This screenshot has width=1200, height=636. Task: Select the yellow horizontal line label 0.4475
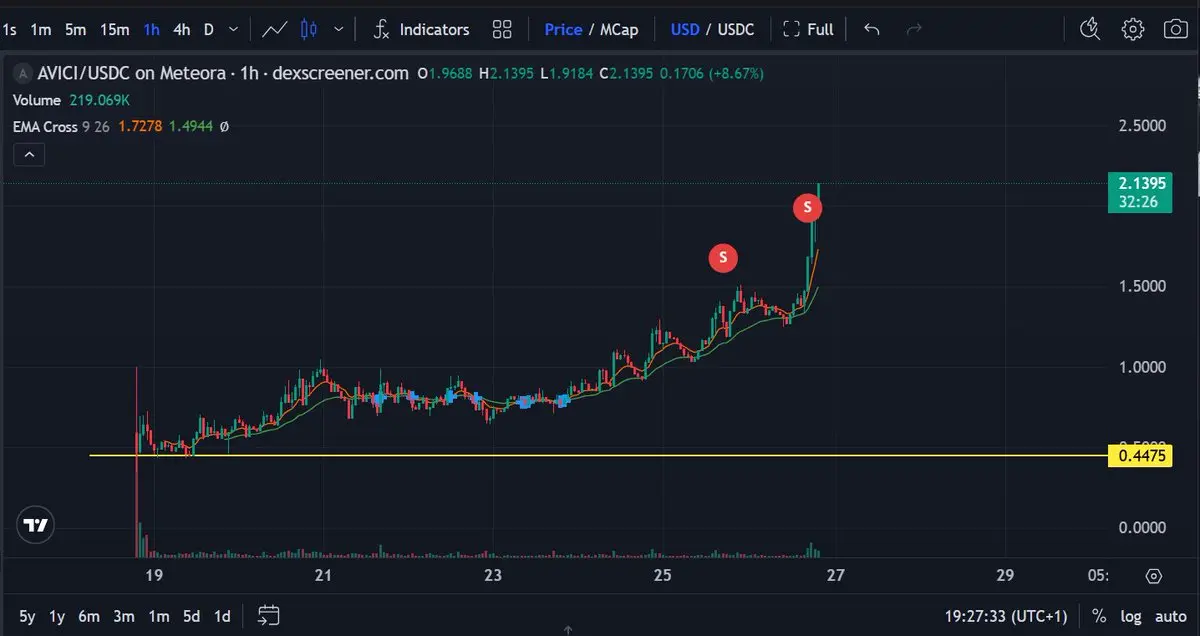click(1140, 456)
